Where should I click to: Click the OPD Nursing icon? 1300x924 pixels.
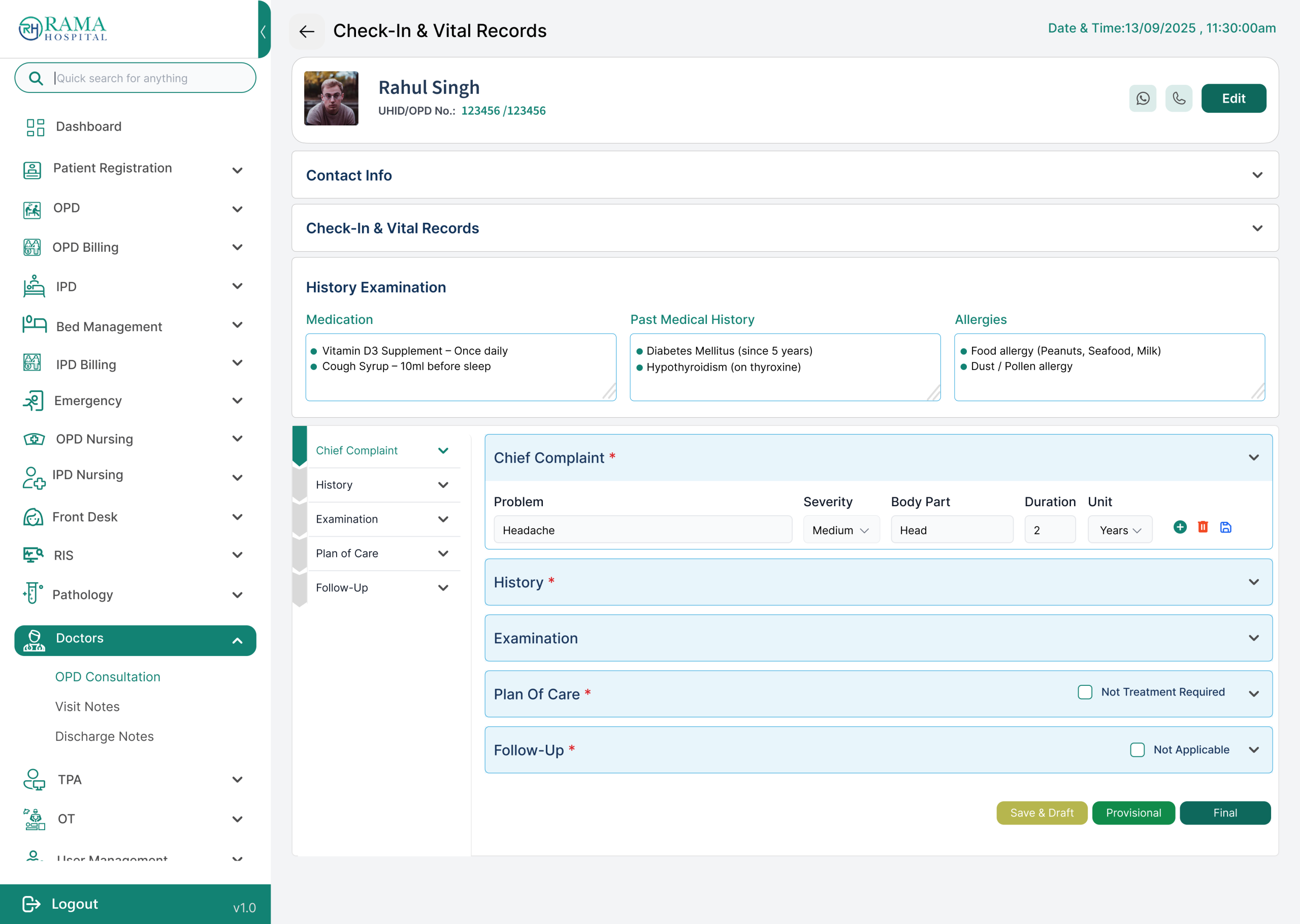[34, 439]
